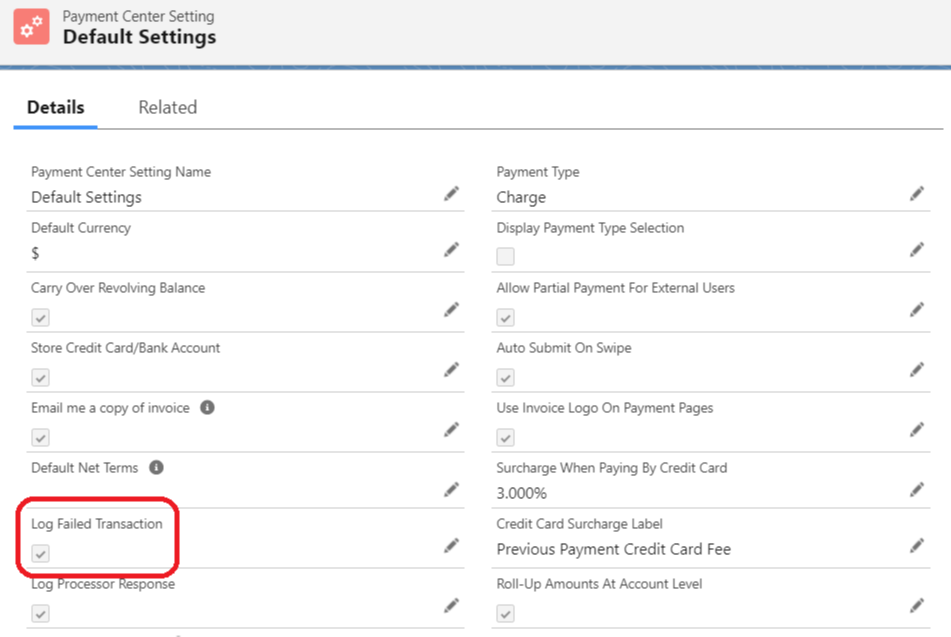Click edit pencil for Surcharge When Paying By Credit Card
951x637 pixels.
(917, 490)
